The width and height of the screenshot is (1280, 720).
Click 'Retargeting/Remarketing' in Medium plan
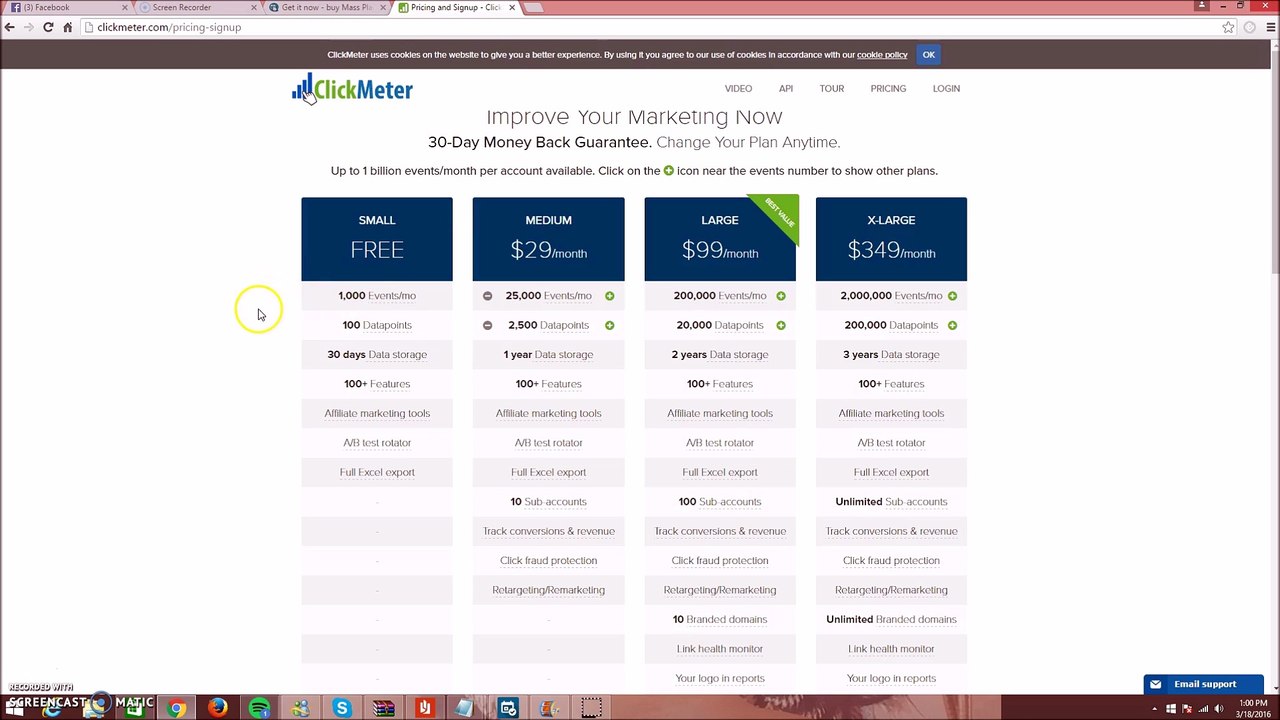click(548, 590)
